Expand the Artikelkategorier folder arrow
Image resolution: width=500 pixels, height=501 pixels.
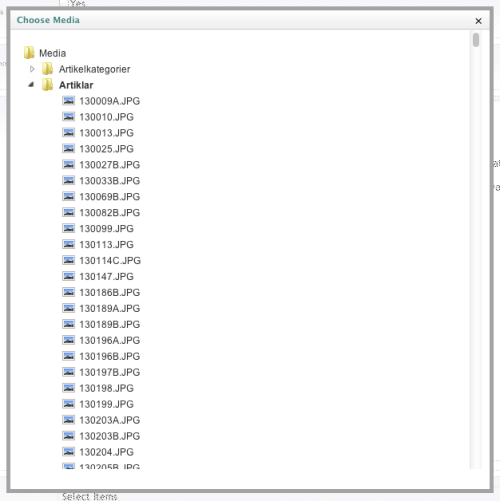pyautogui.click(x=32, y=69)
